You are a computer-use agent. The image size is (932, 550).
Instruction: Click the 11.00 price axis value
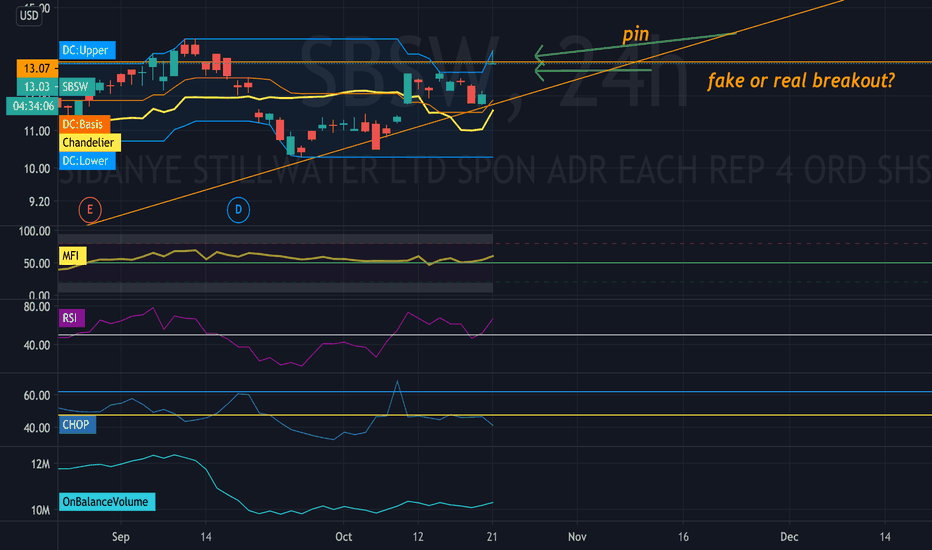click(37, 131)
